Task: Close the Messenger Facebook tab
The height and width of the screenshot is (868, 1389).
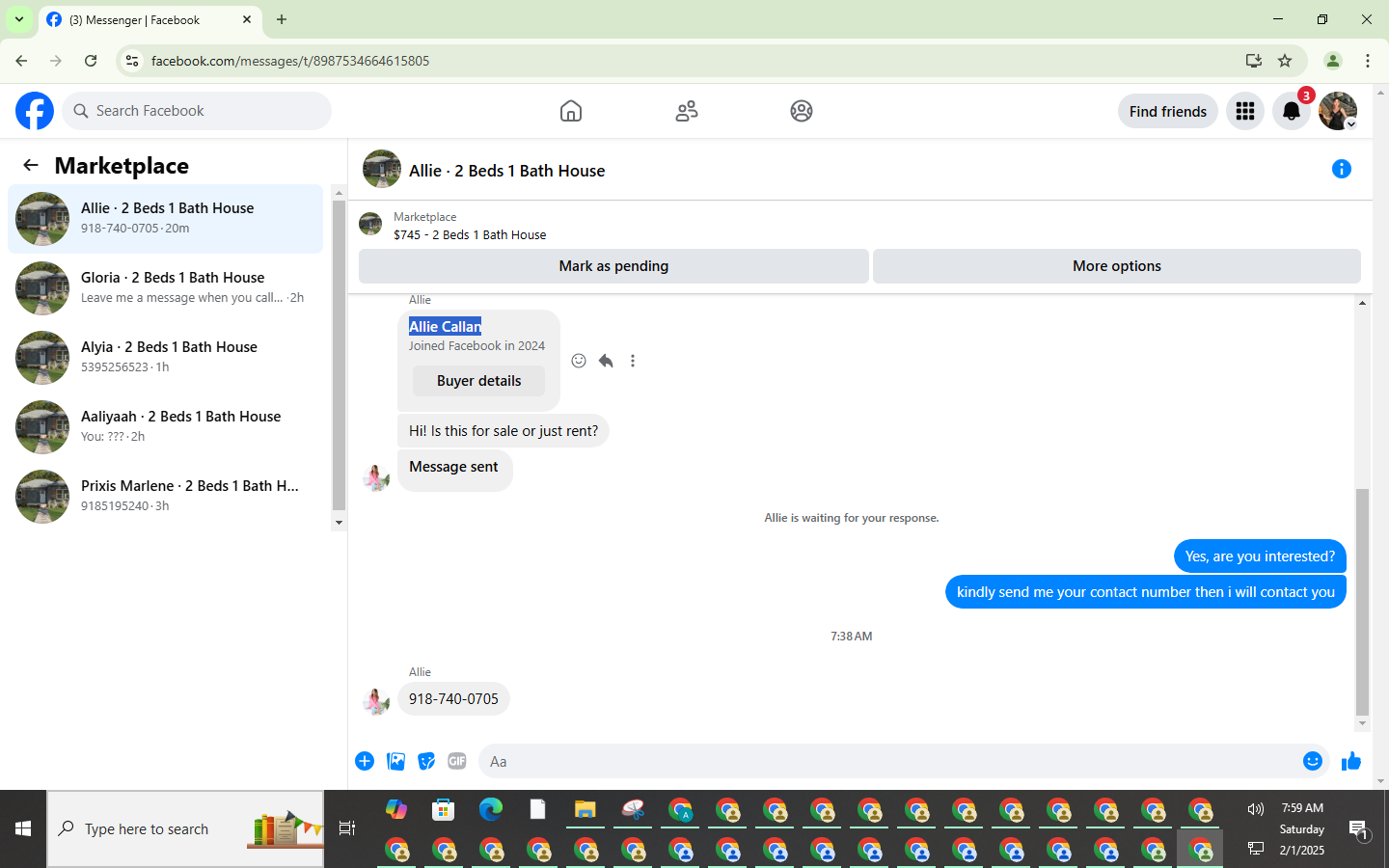Action: point(247,19)
